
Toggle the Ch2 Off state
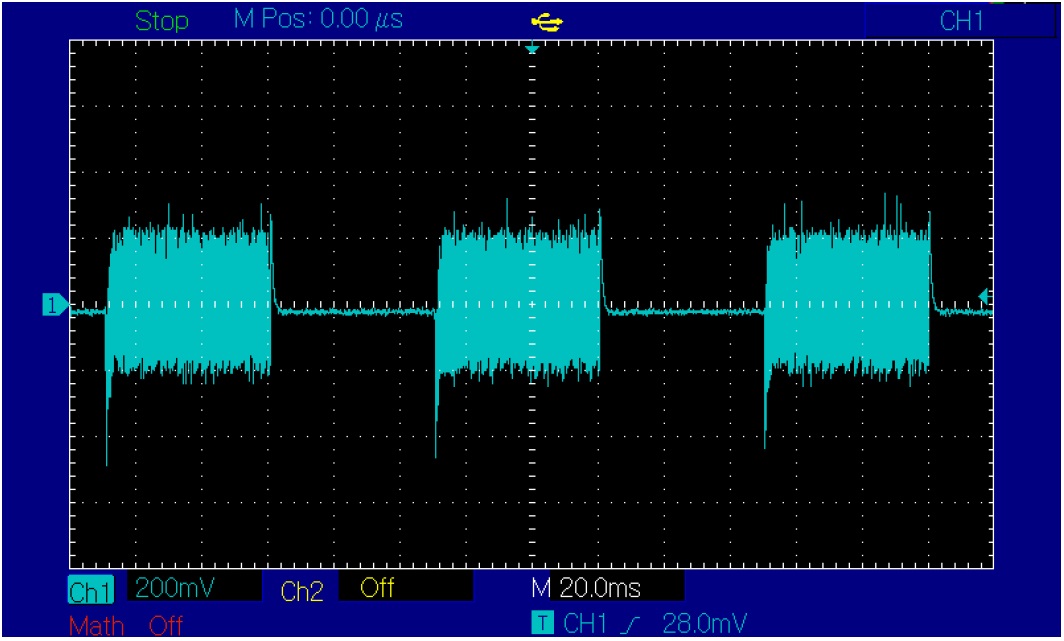tap(377, 588)
